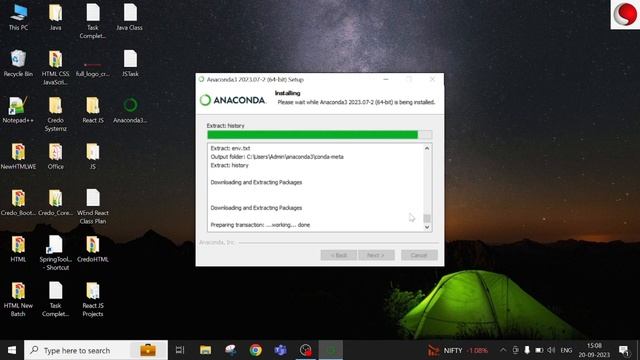Select the Anaconda3 installer desktop icon
The image size is (640, 360).
pyautogui.click(x=130, y=110)
